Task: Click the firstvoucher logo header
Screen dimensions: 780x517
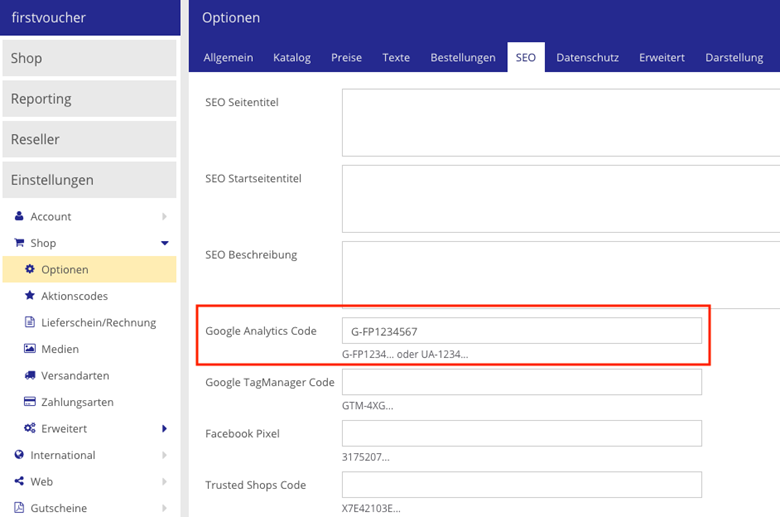Action: [x=49, y=17]
